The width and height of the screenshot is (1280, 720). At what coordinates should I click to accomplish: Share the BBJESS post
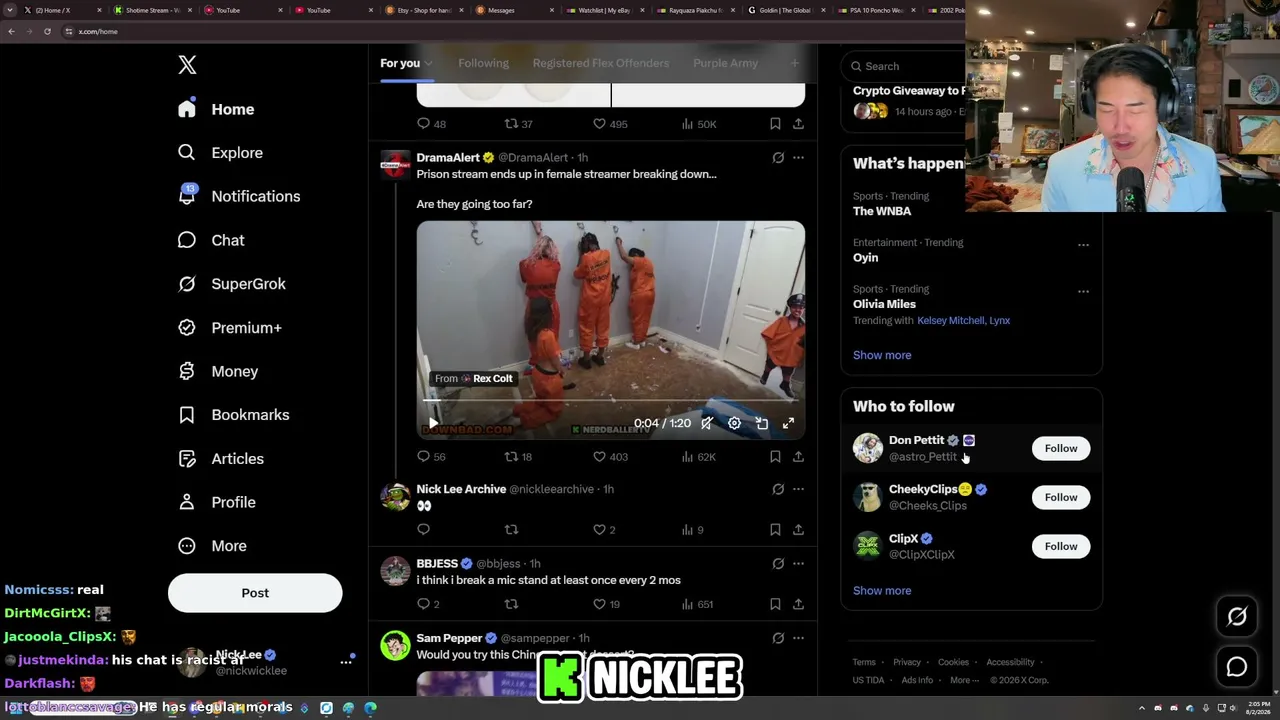pyautogui.click(x=798, y=604)
